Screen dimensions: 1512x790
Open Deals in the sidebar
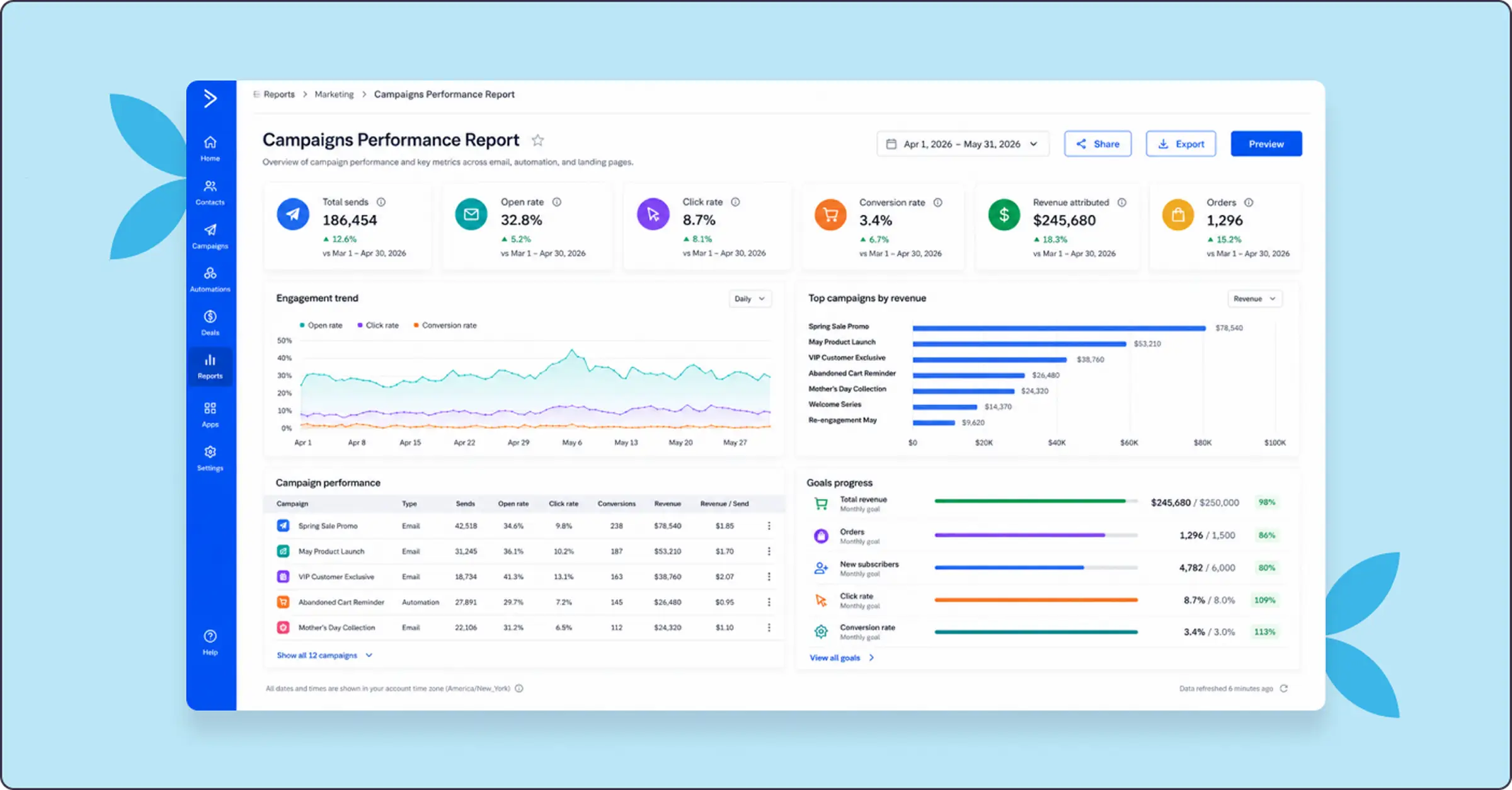tap(210, 323)
